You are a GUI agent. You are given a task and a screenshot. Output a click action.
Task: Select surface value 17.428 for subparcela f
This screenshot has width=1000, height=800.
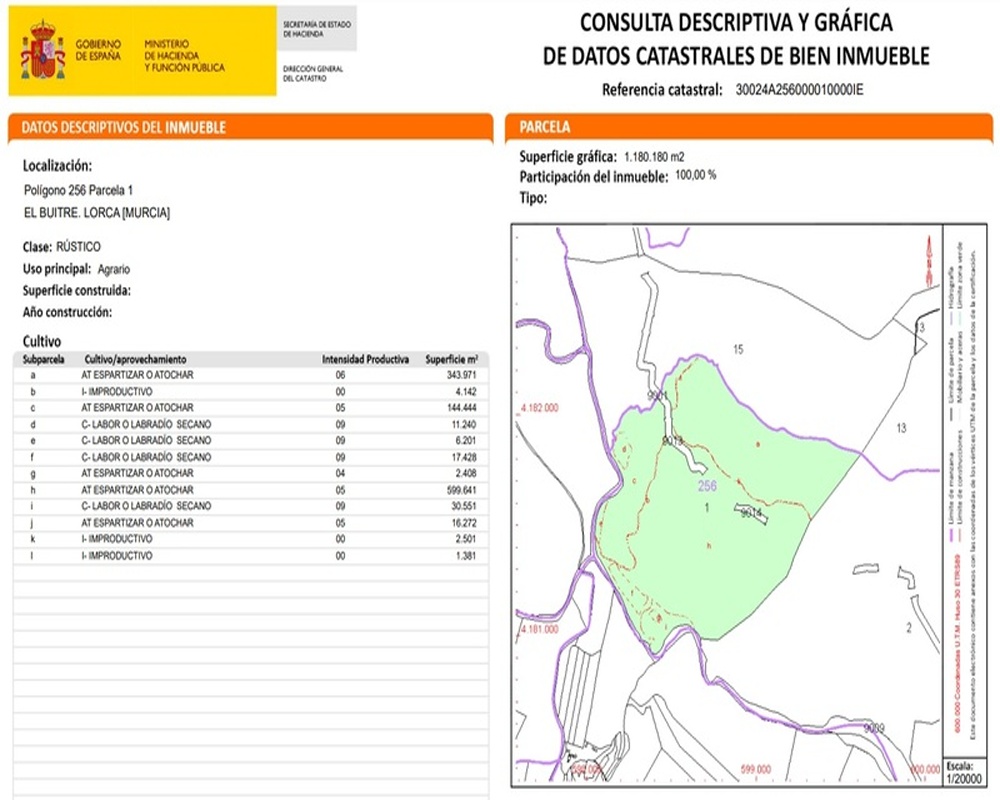point(464,457)
